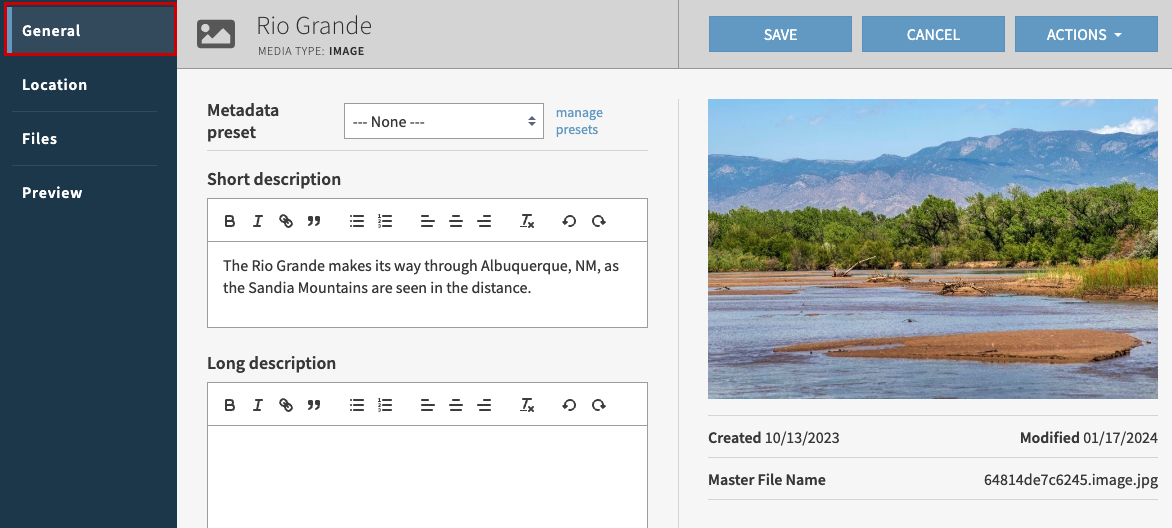Viewport: 1172px width, 528px height.
Task: Expand the Actions dropdown menu
Action: (1085, 34)
